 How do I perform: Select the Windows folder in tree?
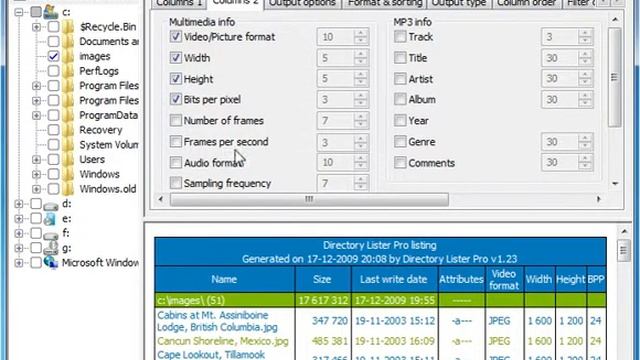click(99, 174)
